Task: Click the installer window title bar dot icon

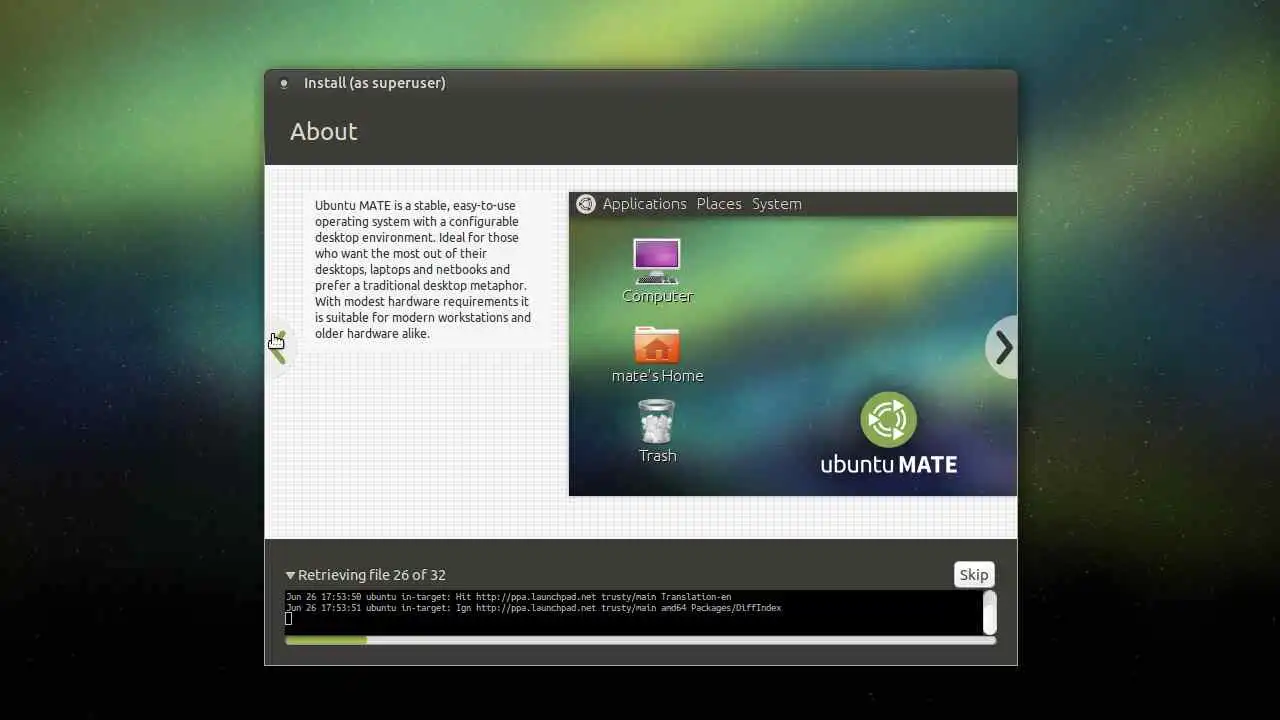Action: point(284,83)
